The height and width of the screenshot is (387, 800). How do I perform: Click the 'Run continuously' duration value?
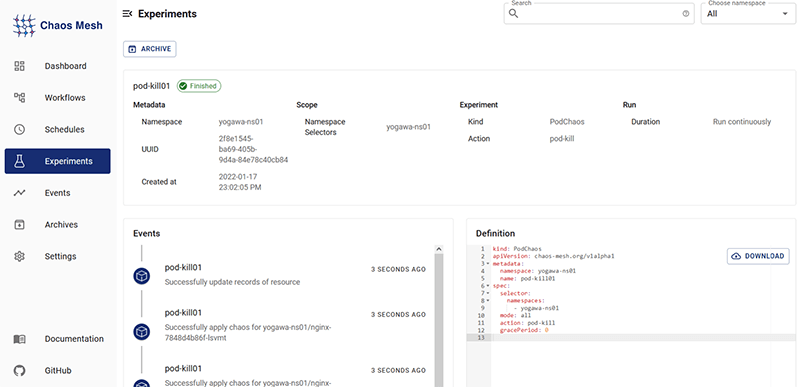(x=742, y=122)
